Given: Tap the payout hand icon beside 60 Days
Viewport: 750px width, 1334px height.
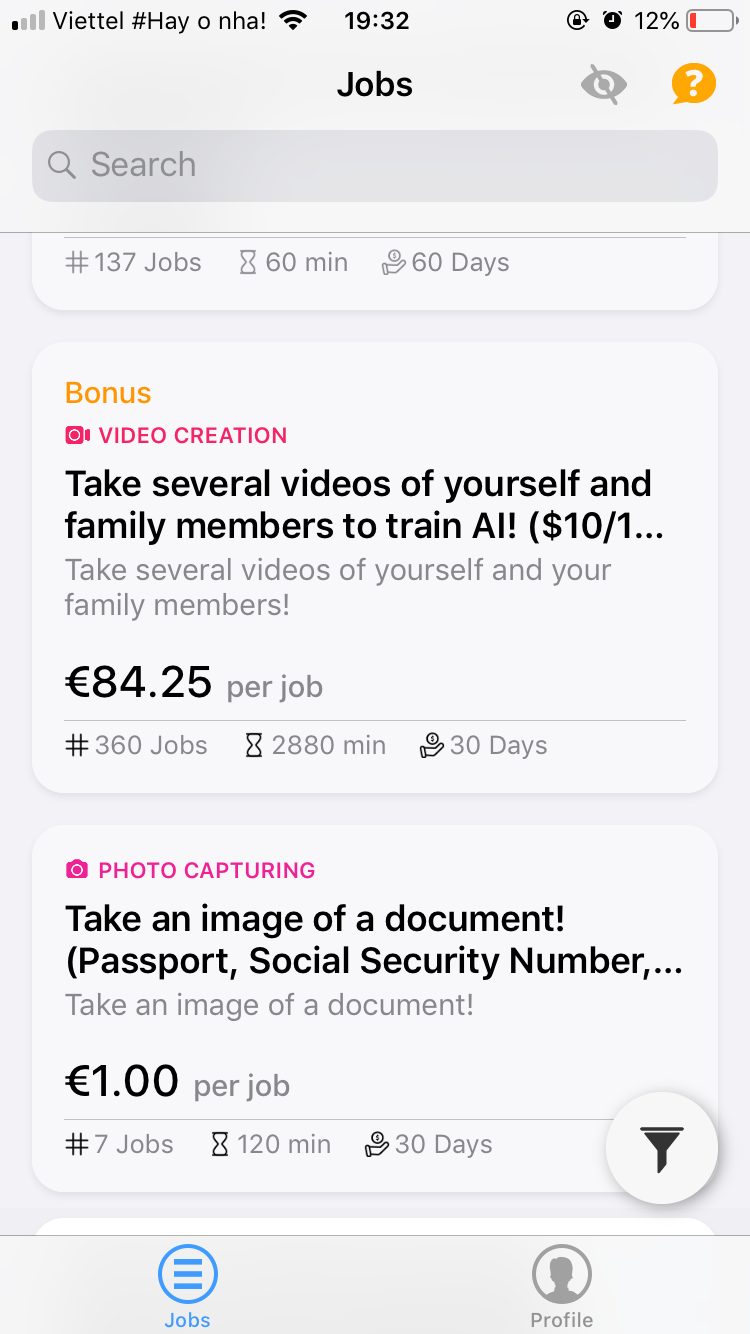Looking at the screenshot, I should tap(394, 262).
